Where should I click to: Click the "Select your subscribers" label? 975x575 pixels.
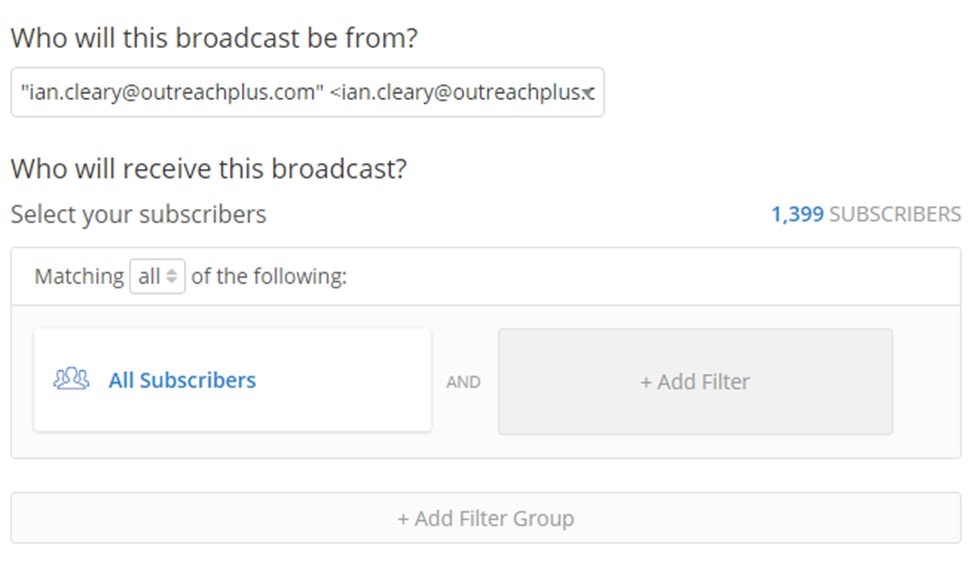[138, 214]
